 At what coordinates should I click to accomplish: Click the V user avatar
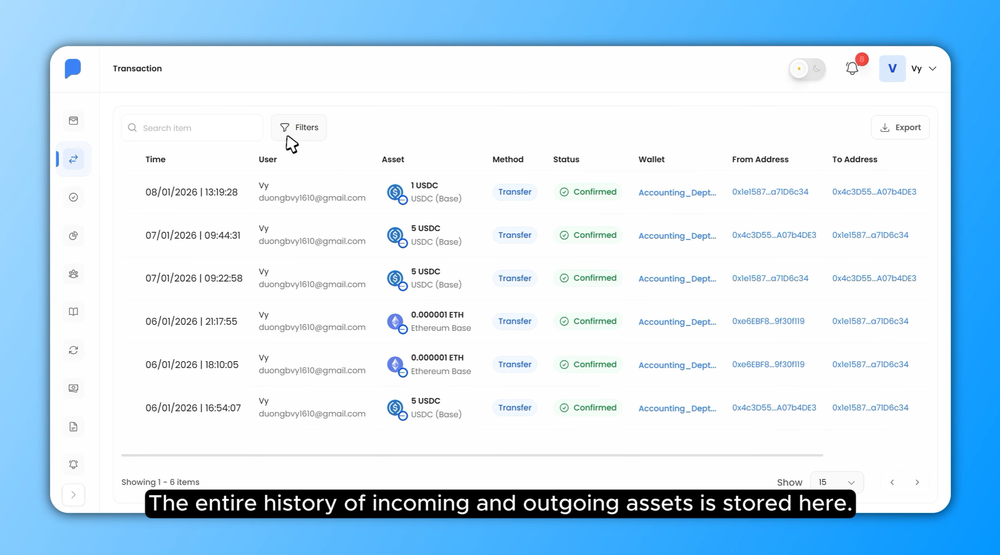[892, 68]
